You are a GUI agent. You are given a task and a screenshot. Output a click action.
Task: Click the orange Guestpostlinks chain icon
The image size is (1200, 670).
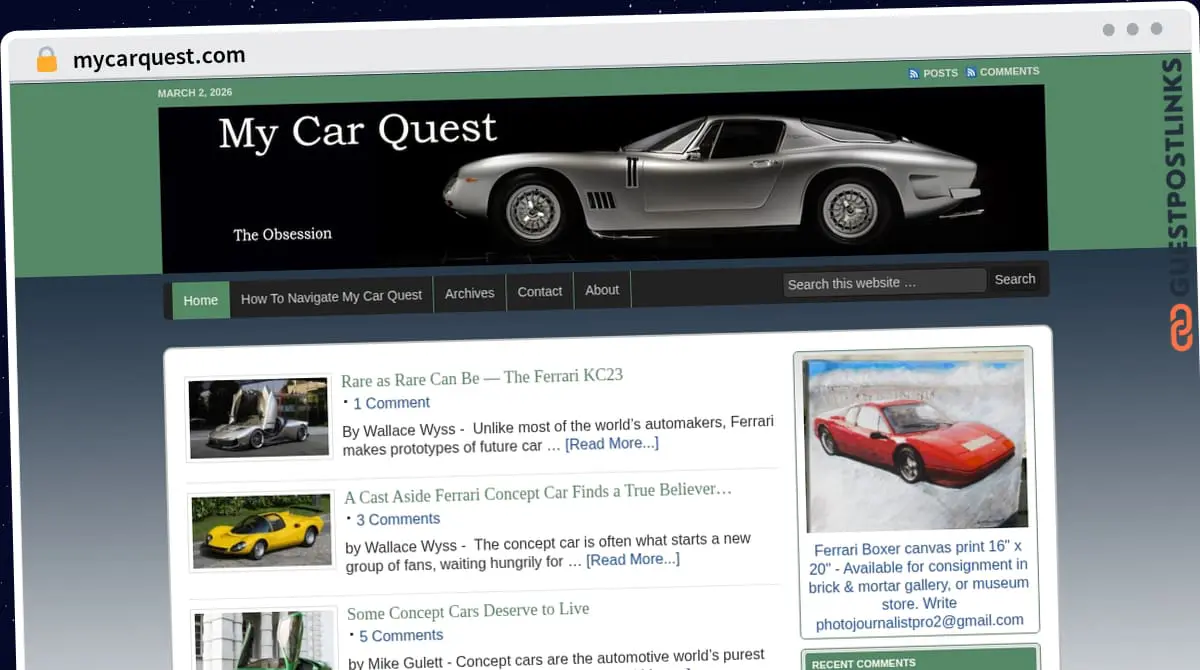pos(1181,329)
